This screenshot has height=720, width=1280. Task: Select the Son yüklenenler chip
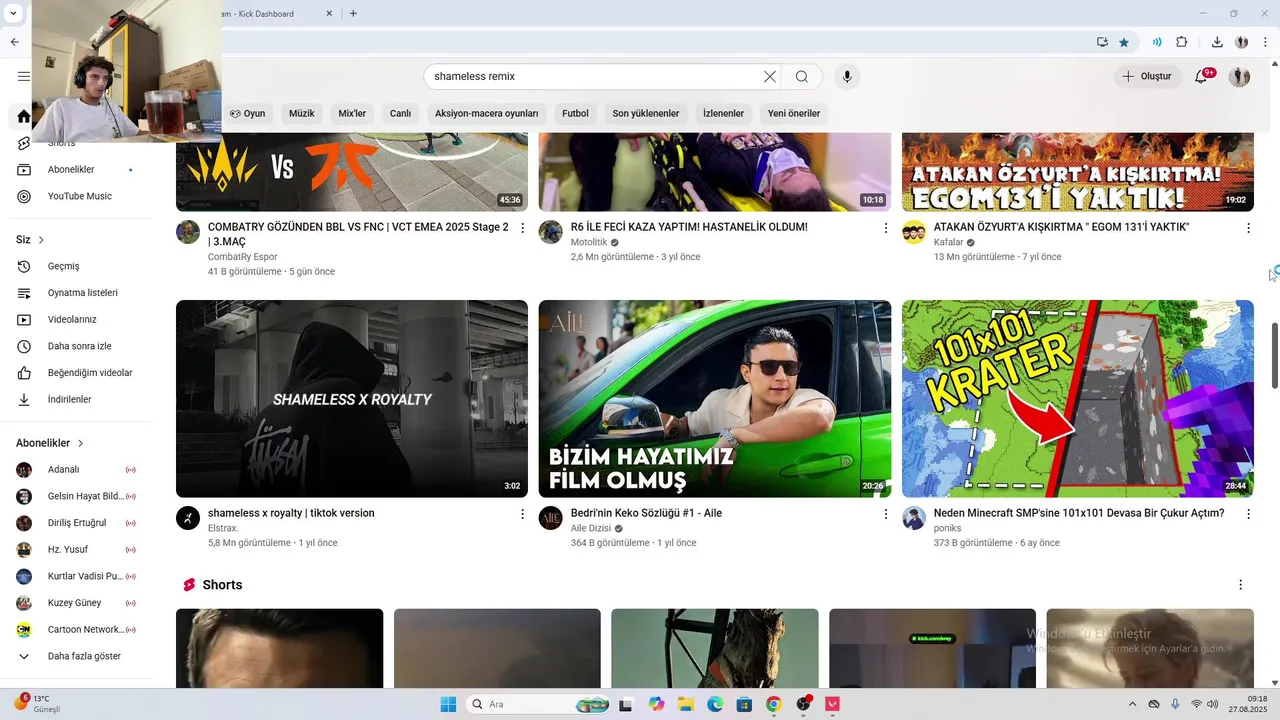click(x=646, y=113)
